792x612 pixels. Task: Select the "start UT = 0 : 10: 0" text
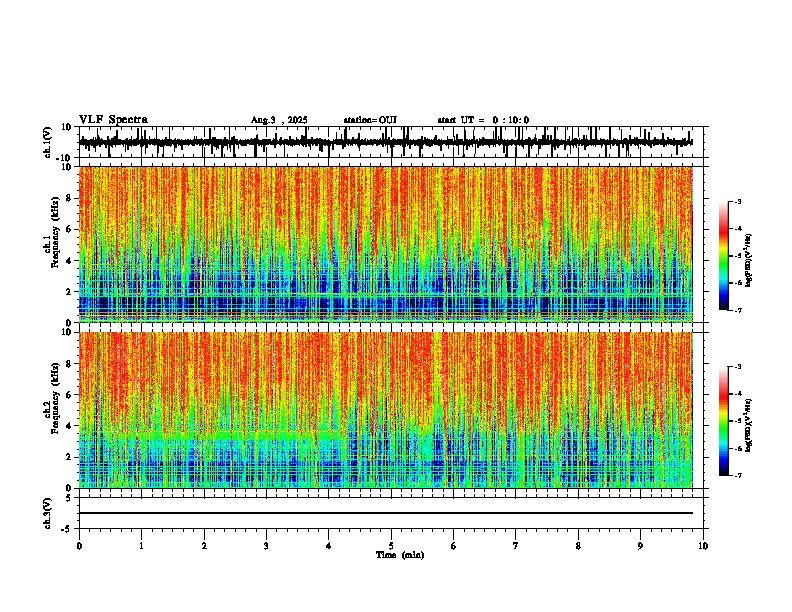483,120
